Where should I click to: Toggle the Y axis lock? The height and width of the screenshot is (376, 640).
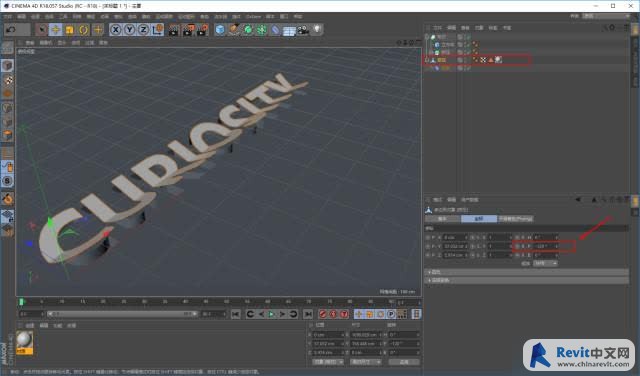[x=129, y=29]
